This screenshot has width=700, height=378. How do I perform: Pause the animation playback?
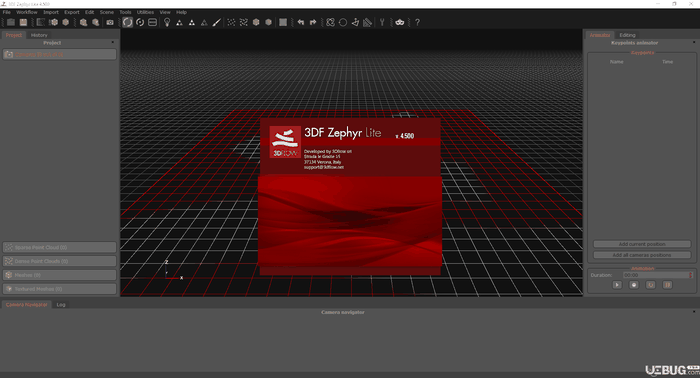point(667,285)
